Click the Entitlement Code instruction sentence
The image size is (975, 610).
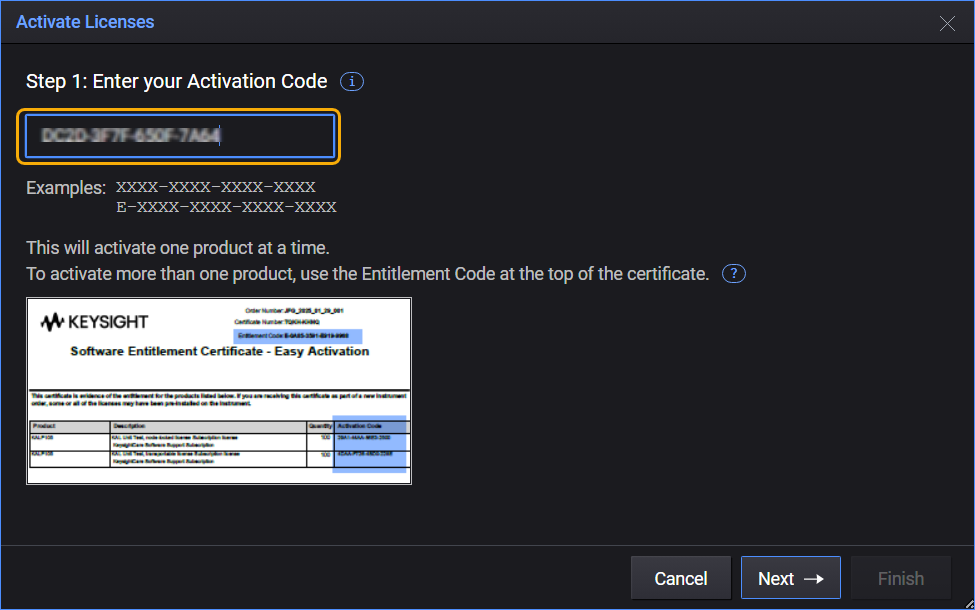coord(367,274)
